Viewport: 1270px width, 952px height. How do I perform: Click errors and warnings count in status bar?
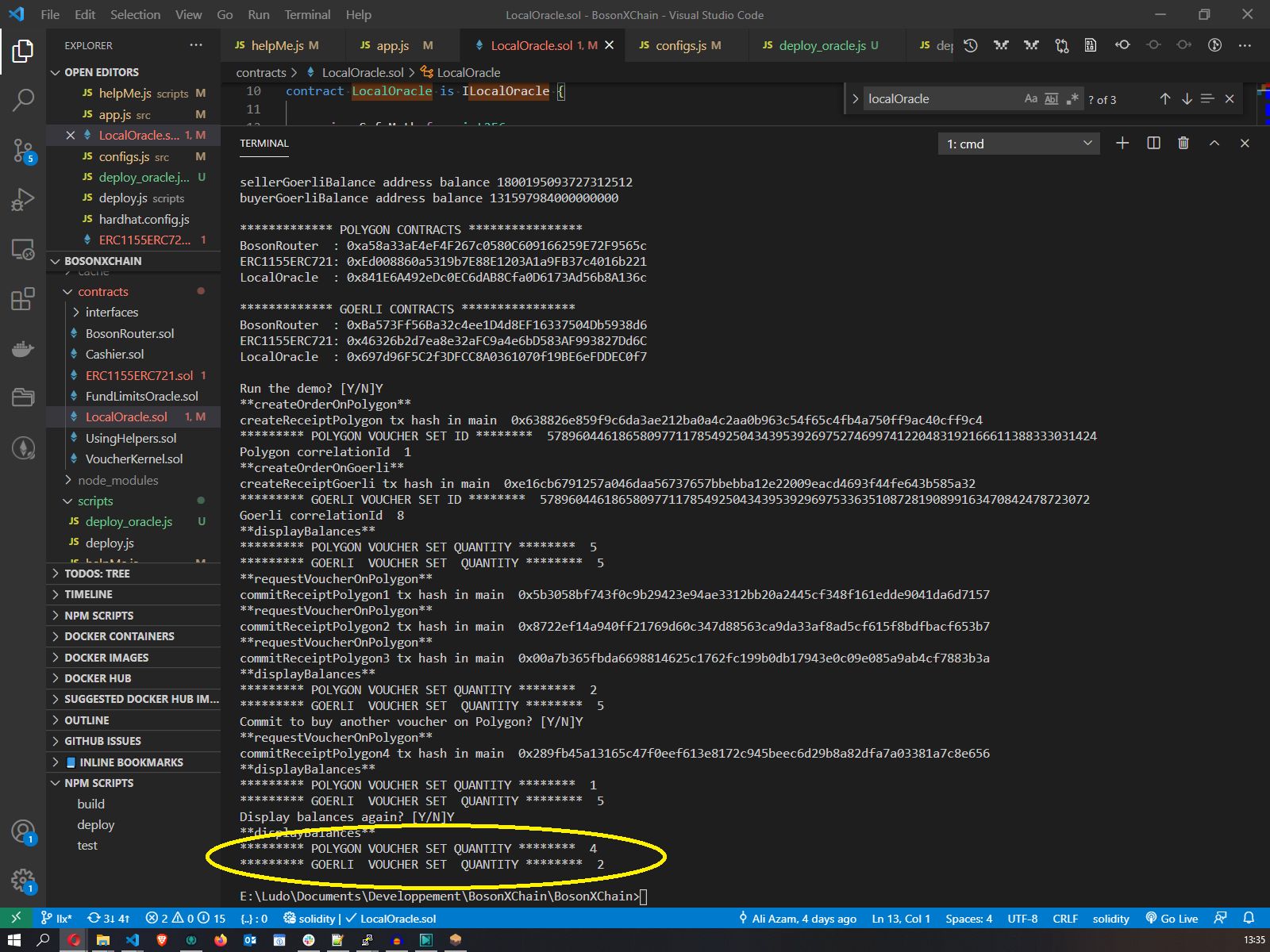coord(186,918)
